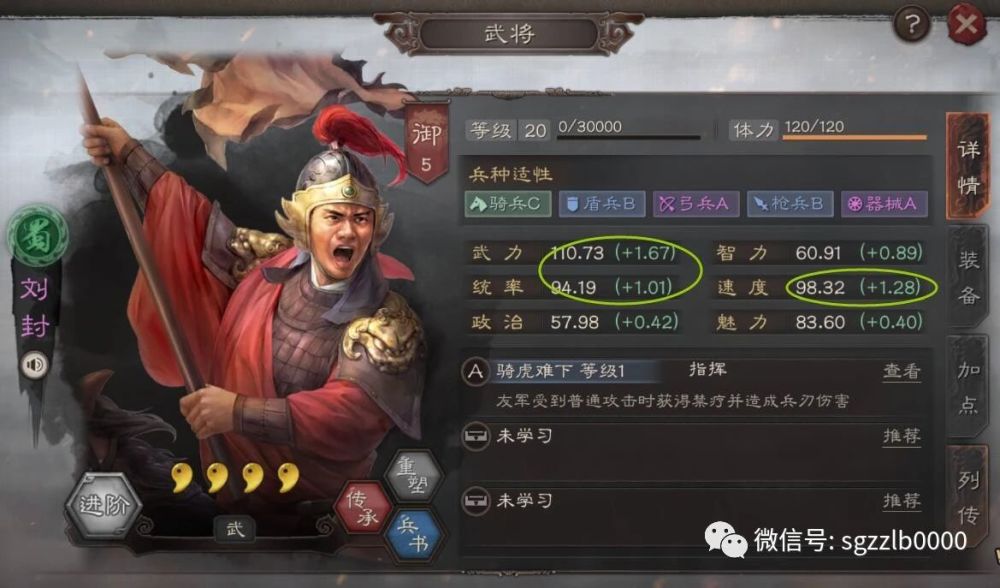This screenshot has width=1000, height=588.
Task: Select the 弓兵A troop badge
Action: [695, 204]
